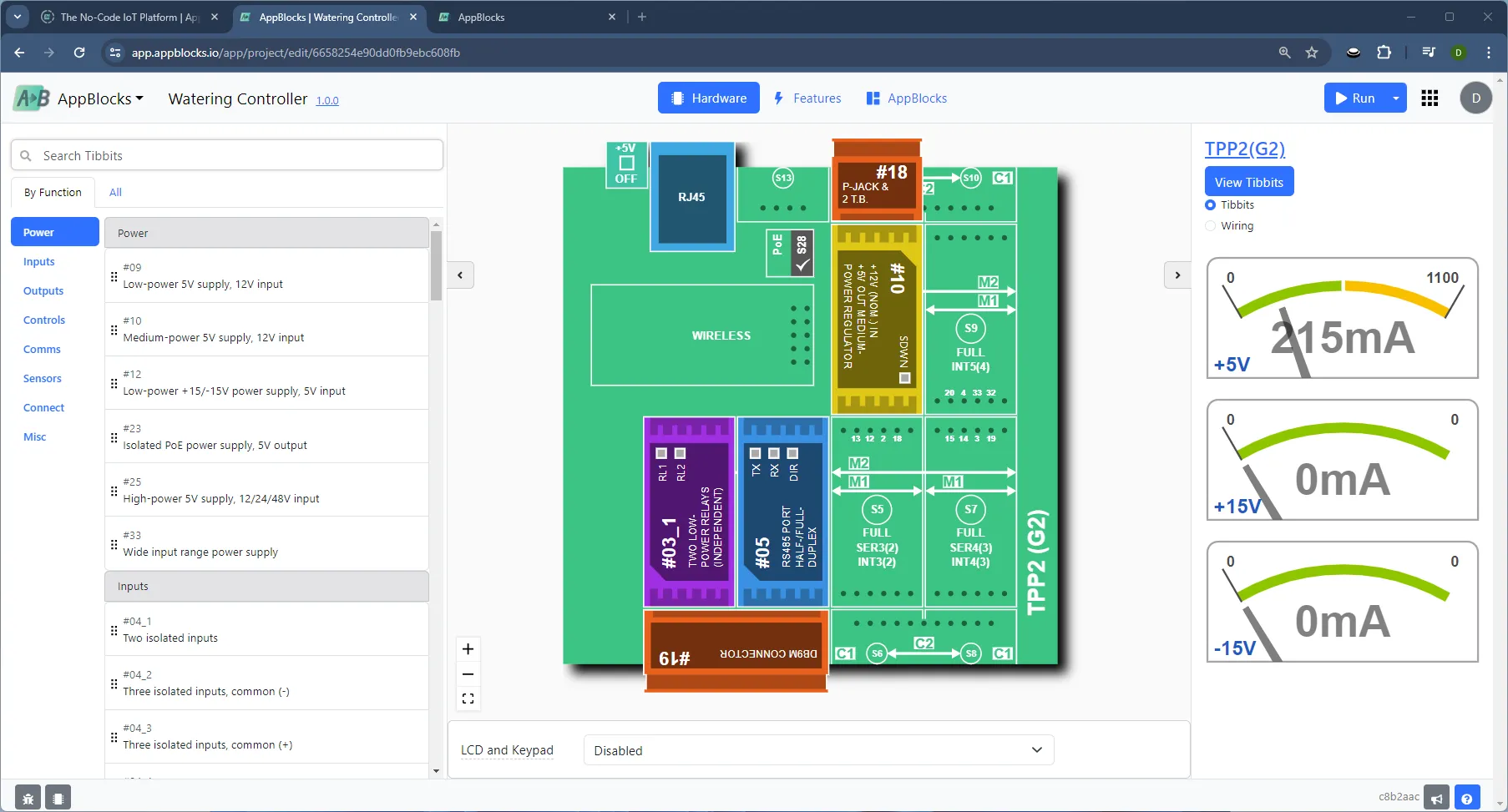
Task: Click socket S13 on the board
Action: 782,178
